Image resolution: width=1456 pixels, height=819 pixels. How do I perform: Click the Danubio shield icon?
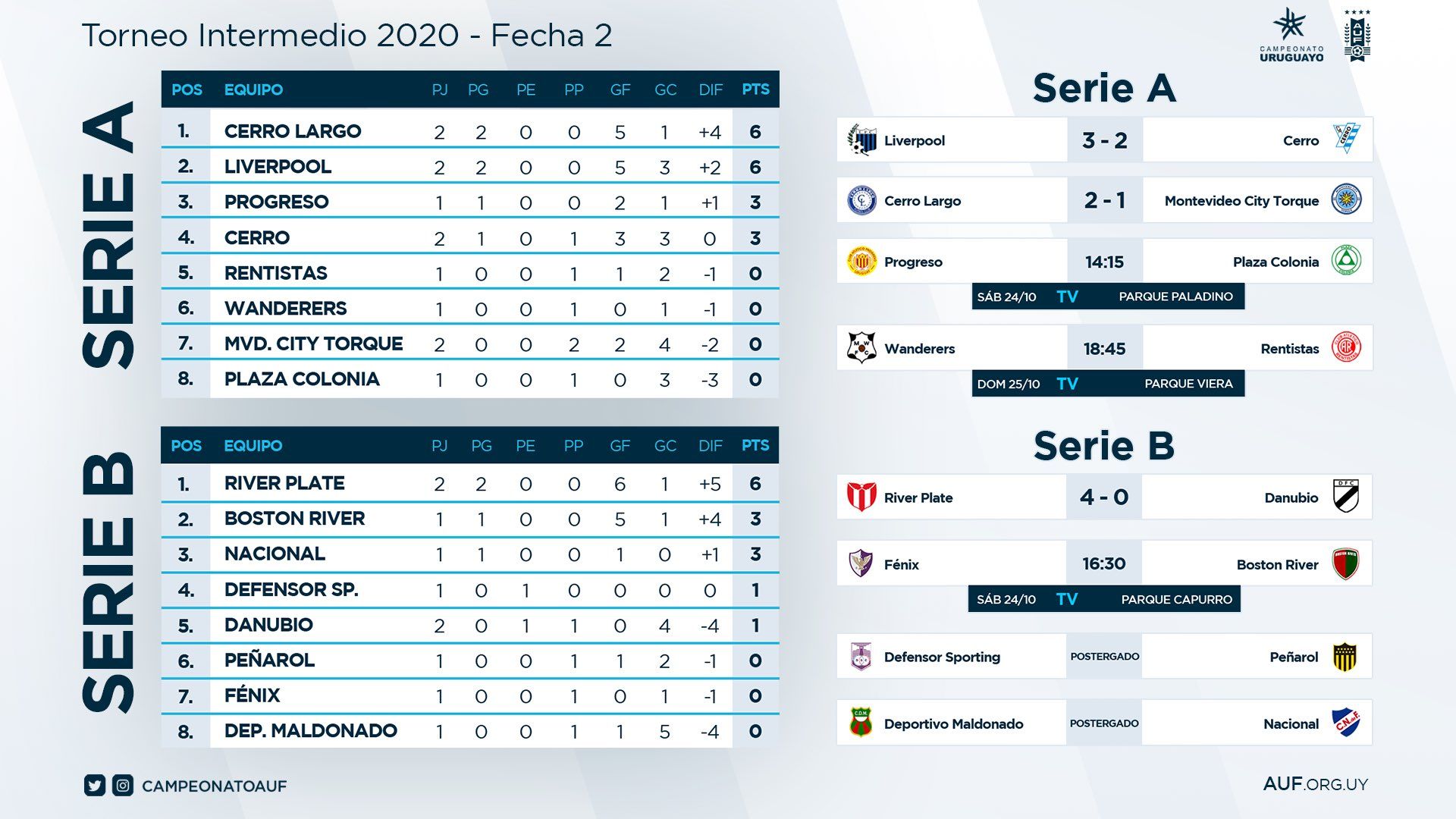click(1345, 496)
